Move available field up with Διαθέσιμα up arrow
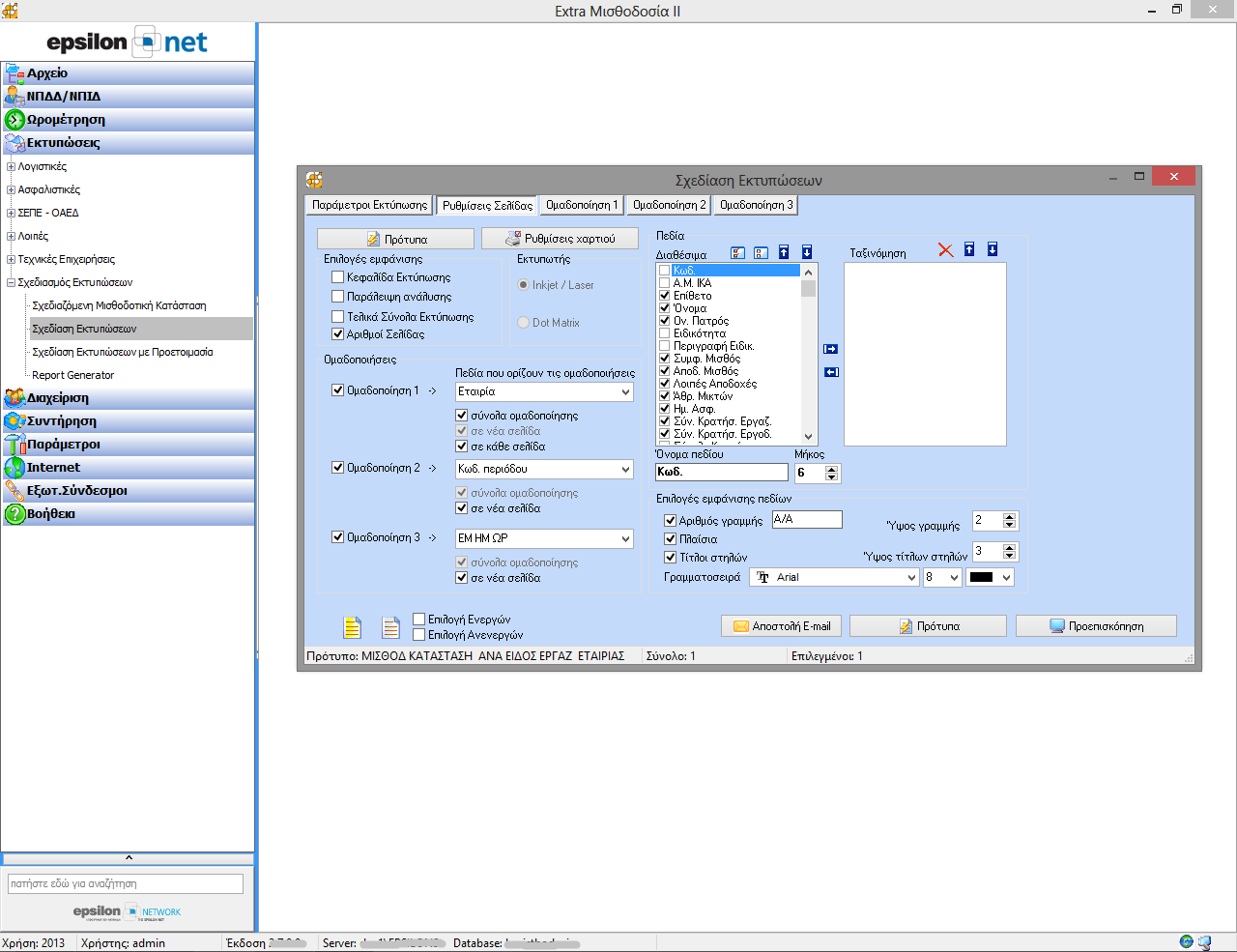This screenshot has width=1237, height=952. tap(784, 252)
